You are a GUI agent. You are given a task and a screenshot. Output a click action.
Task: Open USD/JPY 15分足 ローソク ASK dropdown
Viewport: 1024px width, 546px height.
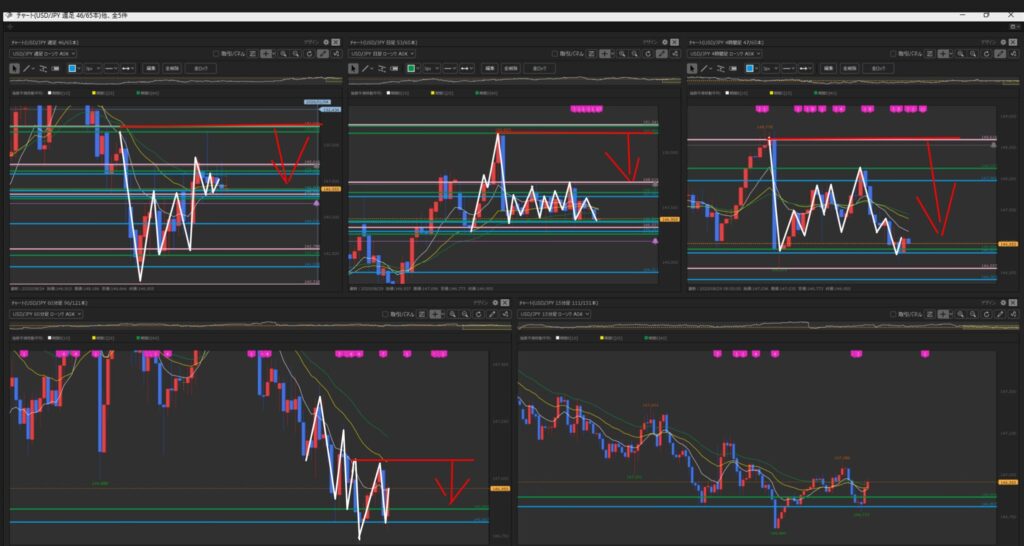(554, 314)
